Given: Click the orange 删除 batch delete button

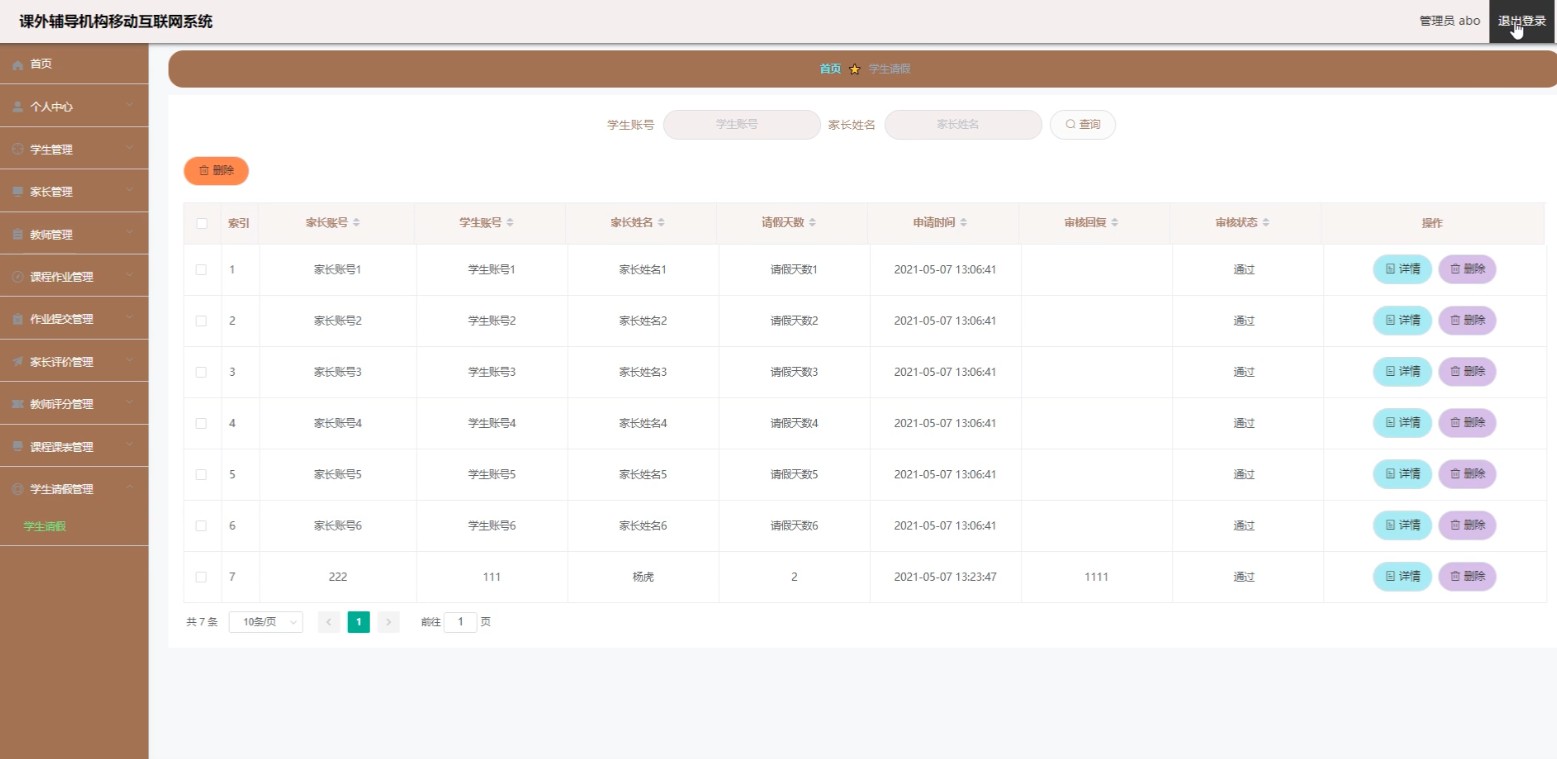Looking at the screenshot, I should coord(216,171).
